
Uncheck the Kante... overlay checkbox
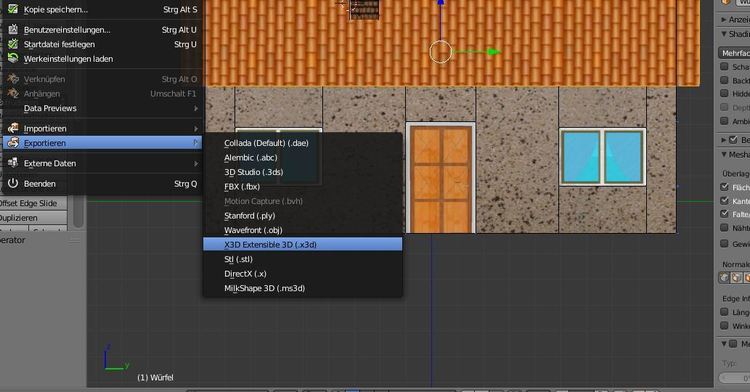(x=725, y=201)
